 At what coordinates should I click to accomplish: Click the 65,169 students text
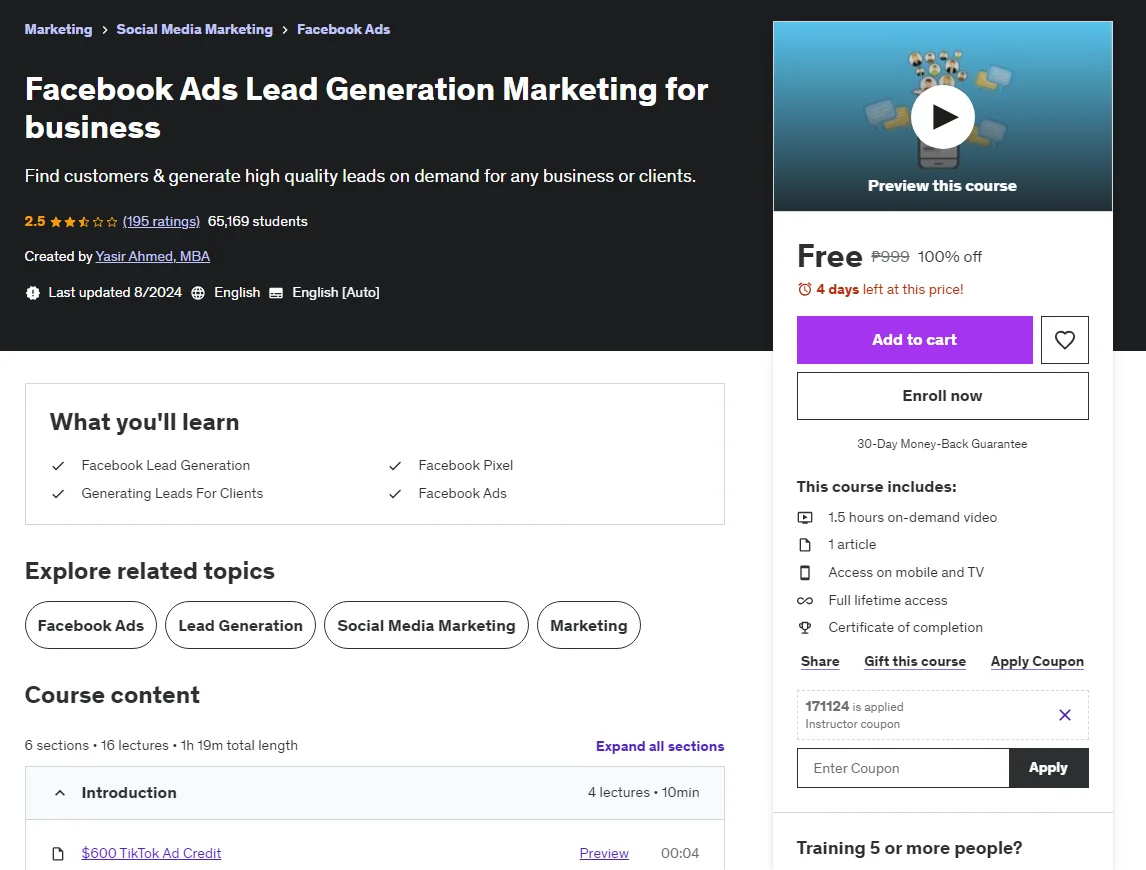pyautogui.click(x=257, y=222)
